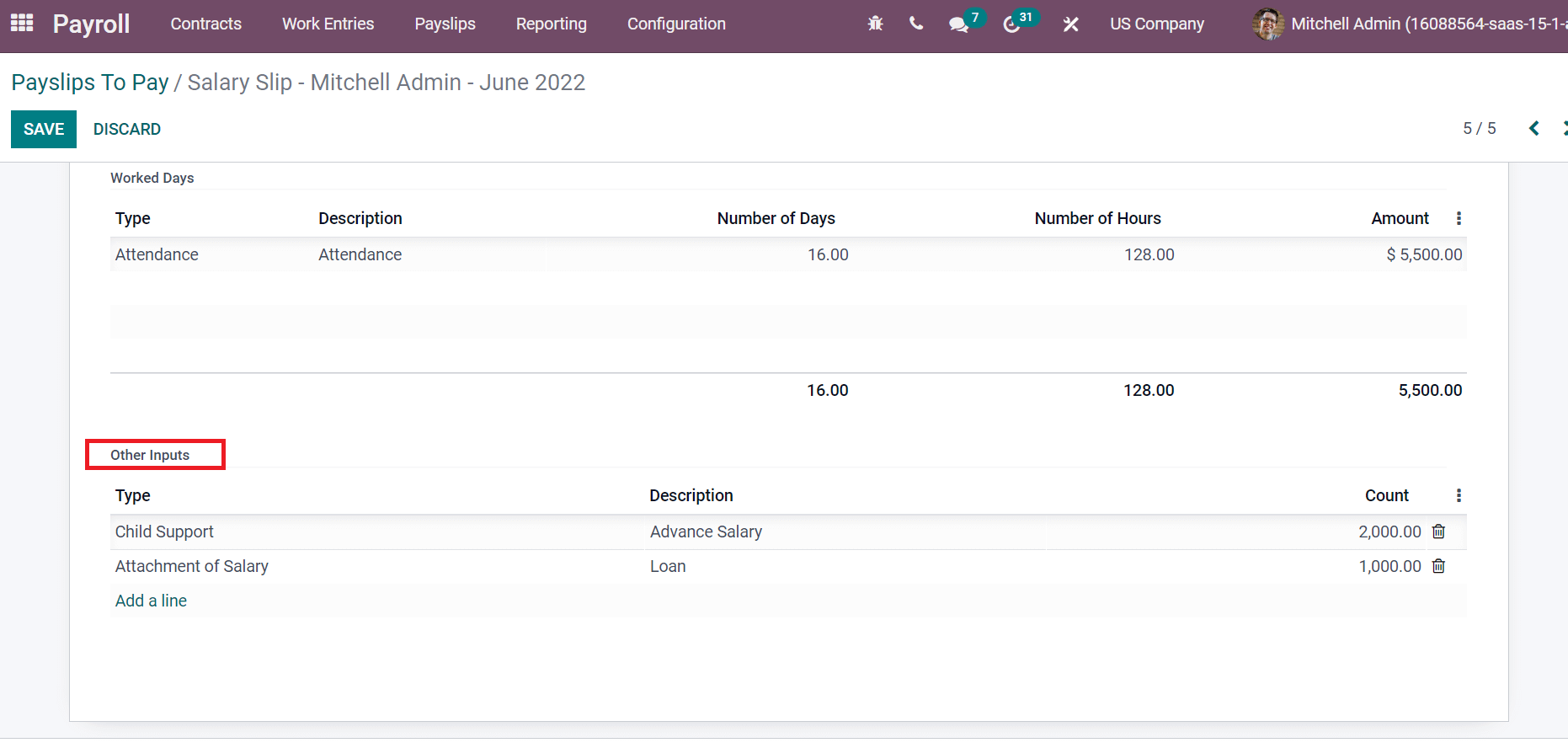
Task: Sort by Number of Days column
Action: 776,218
